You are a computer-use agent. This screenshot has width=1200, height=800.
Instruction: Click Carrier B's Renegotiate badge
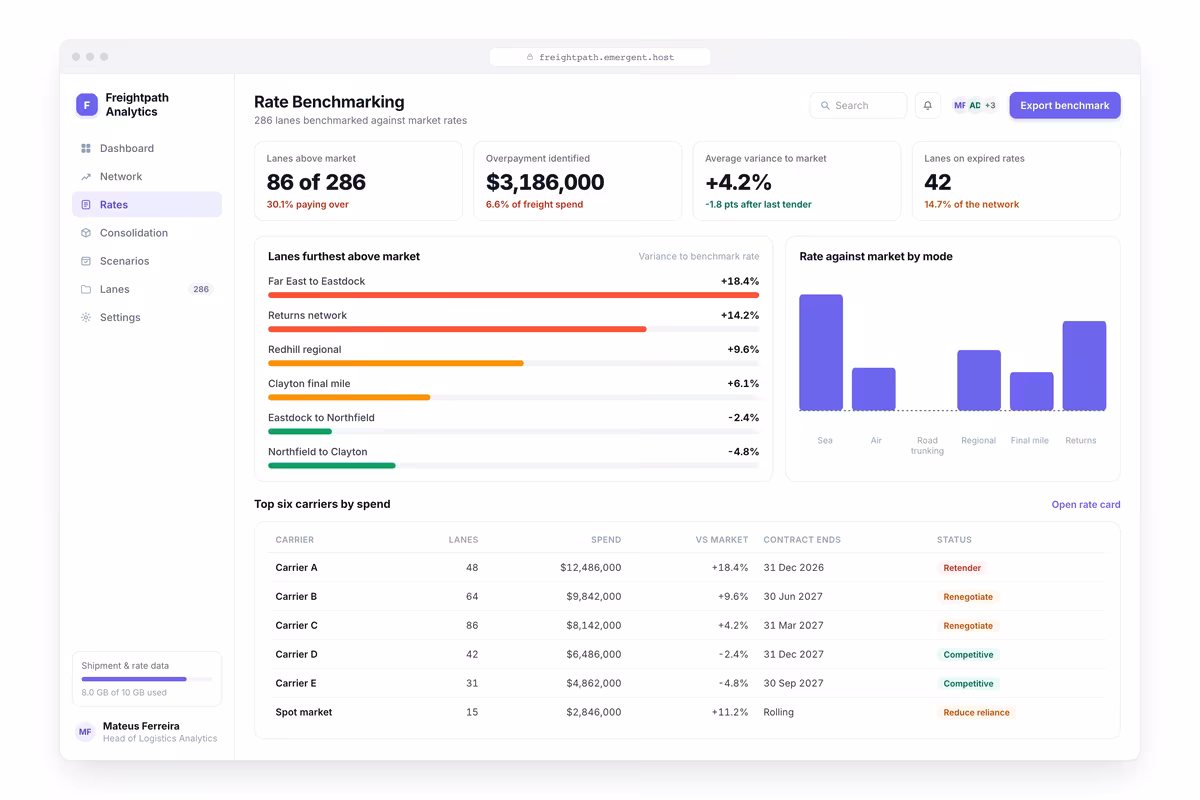click(x=968, y=597)
